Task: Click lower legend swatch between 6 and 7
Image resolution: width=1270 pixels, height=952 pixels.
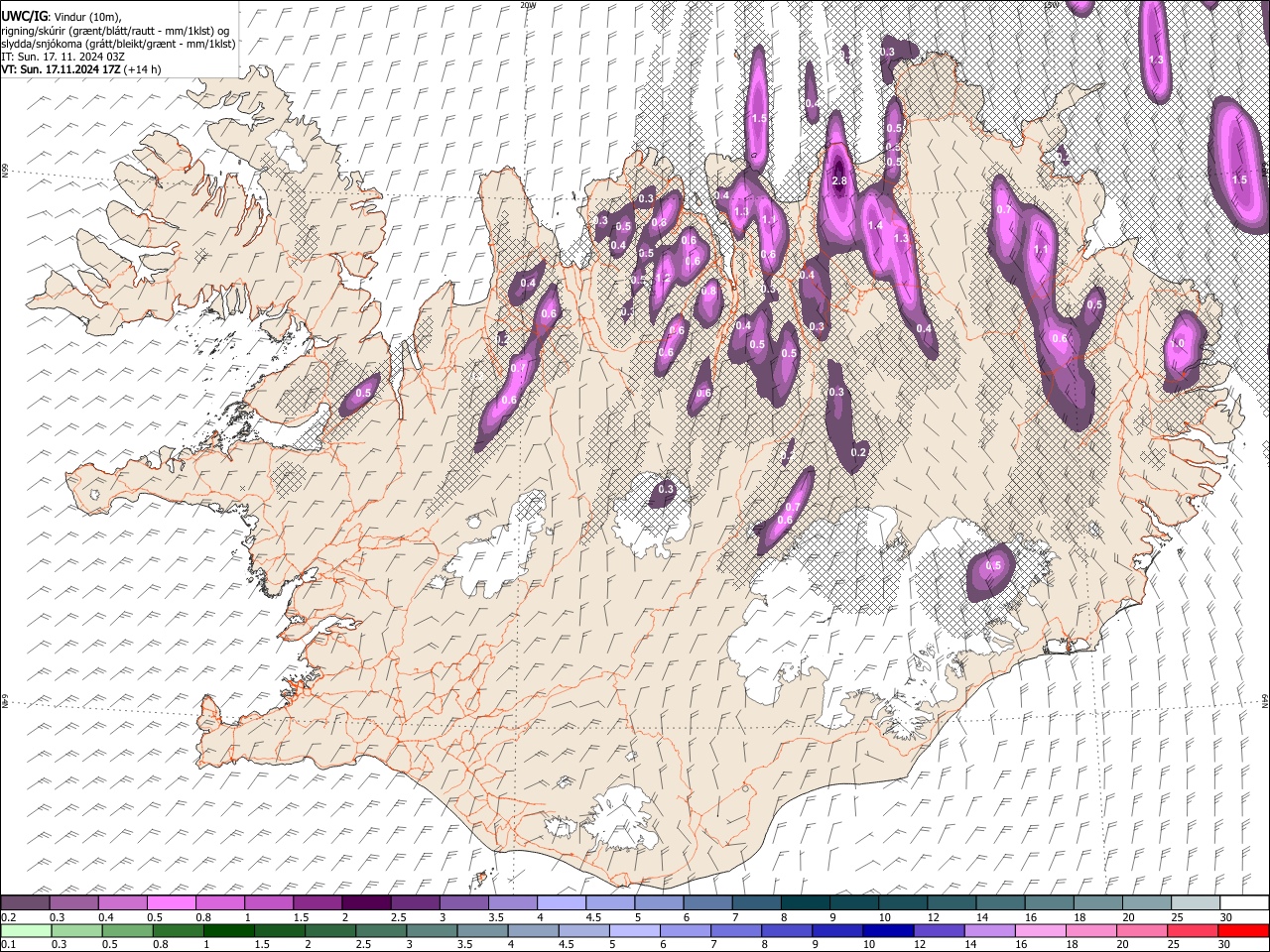Action: tap(687, 930)
